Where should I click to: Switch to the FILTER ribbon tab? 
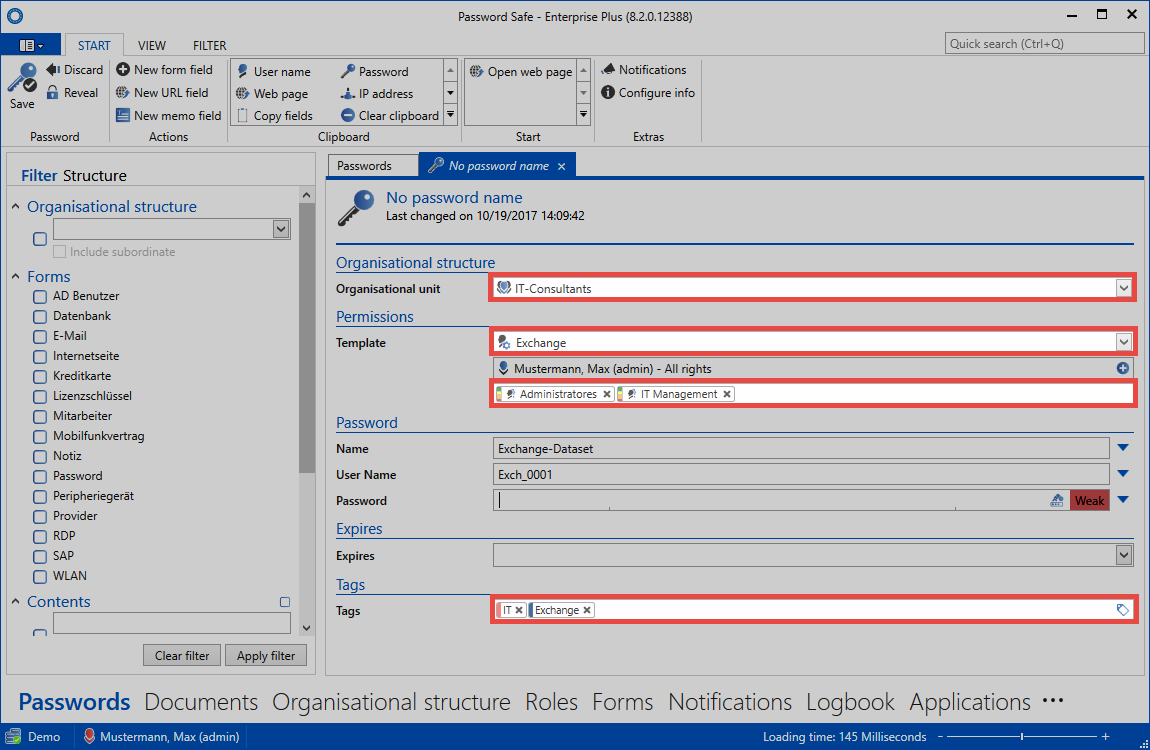[210, 45]
